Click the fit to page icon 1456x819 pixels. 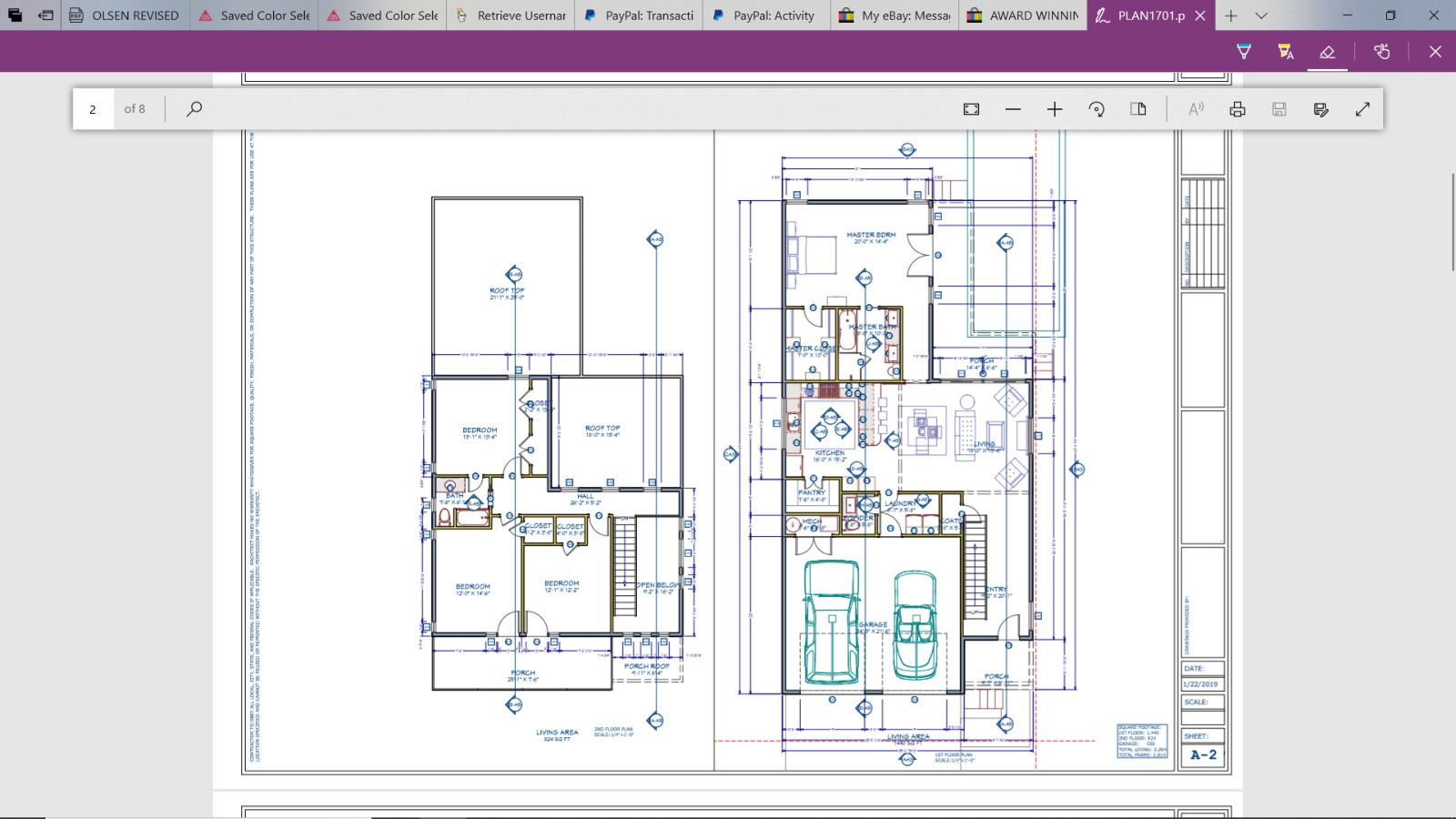coord(972,109)
